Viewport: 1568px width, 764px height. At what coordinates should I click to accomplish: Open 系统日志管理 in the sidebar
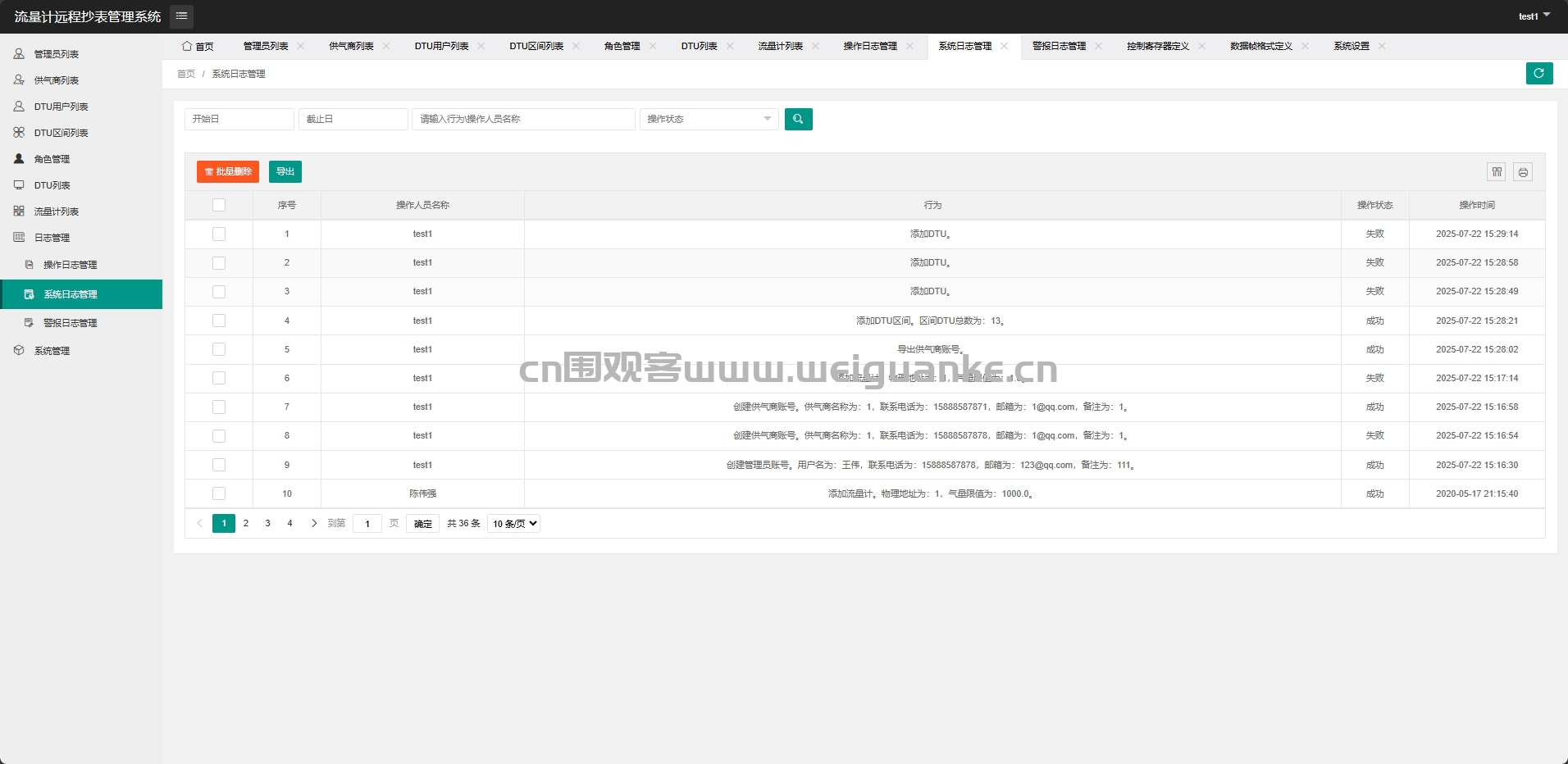[81, 293]
